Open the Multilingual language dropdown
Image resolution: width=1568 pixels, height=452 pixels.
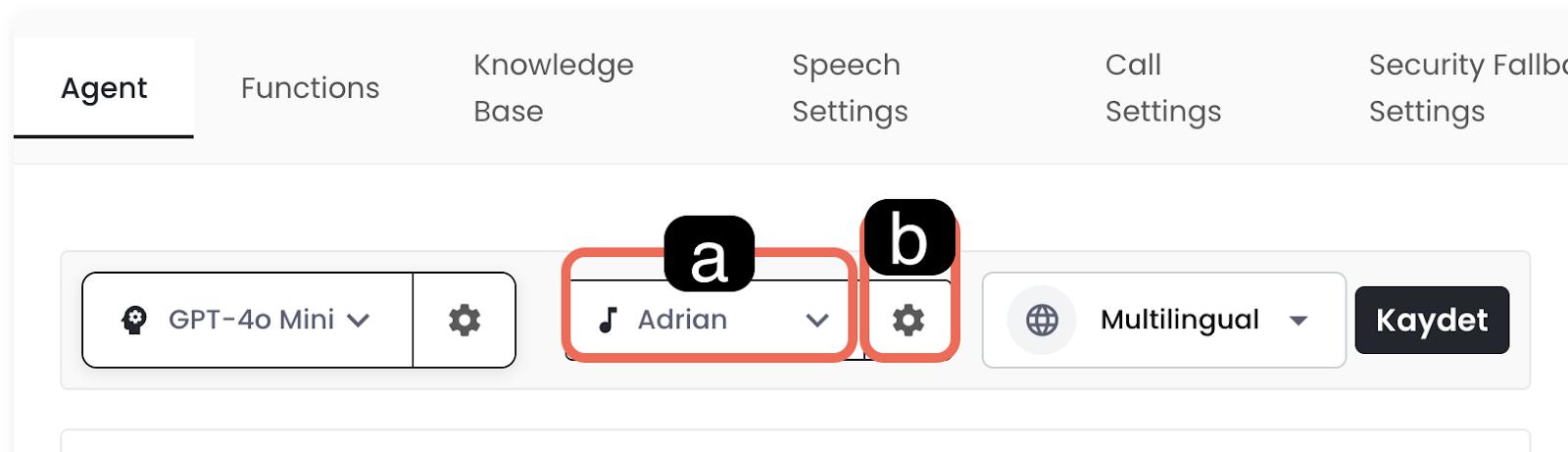(1179, 320)
